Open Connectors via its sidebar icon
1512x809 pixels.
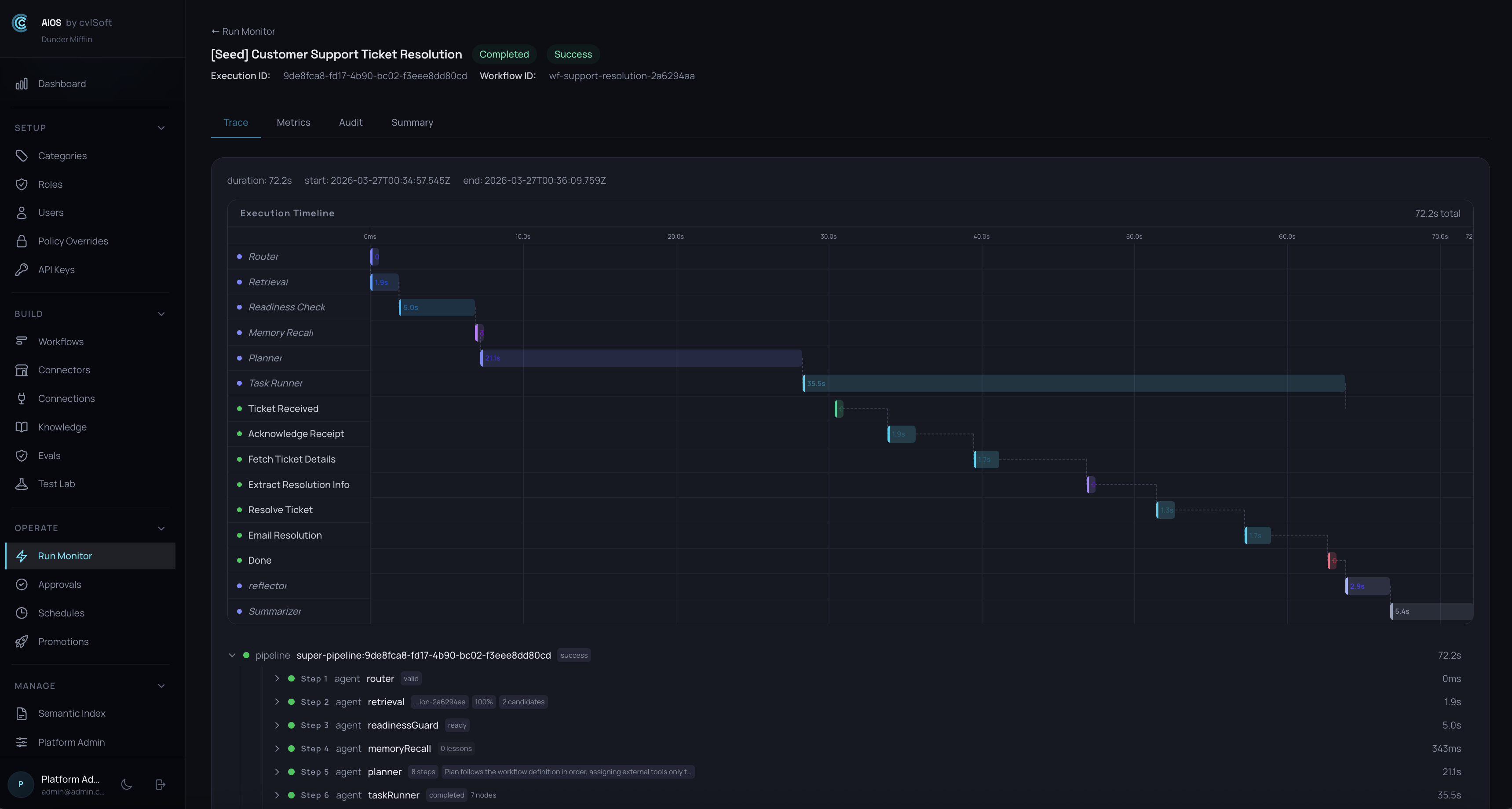[21, 370]
